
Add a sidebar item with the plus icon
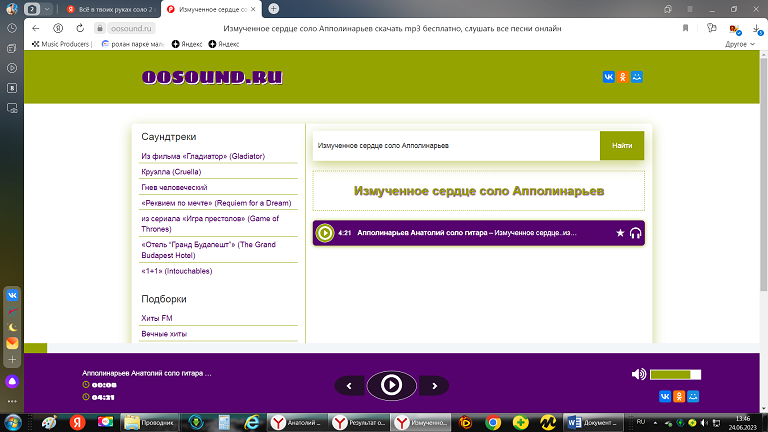pos(12,360)
